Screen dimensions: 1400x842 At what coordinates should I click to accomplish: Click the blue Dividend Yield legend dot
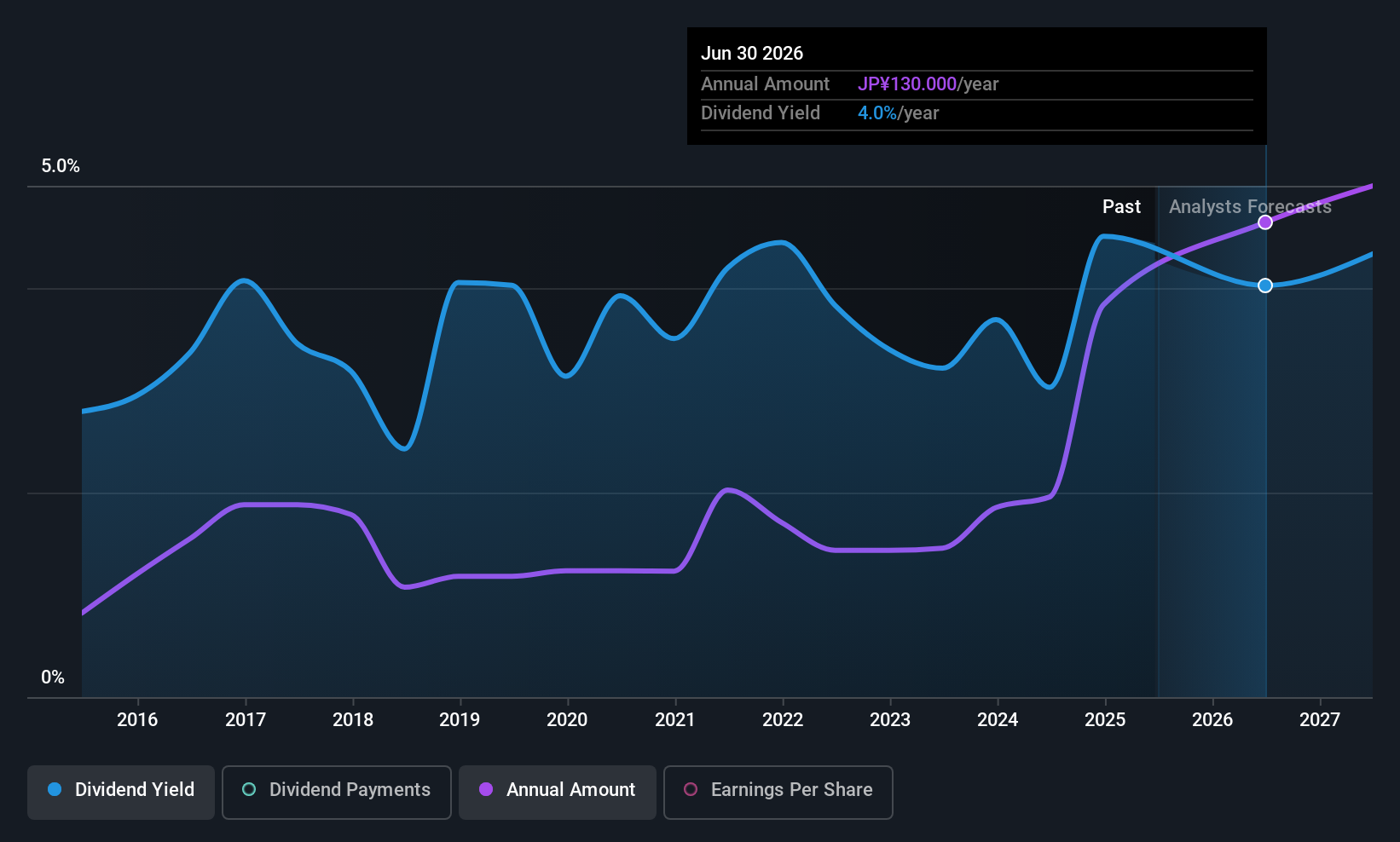(x=55, y=789)
